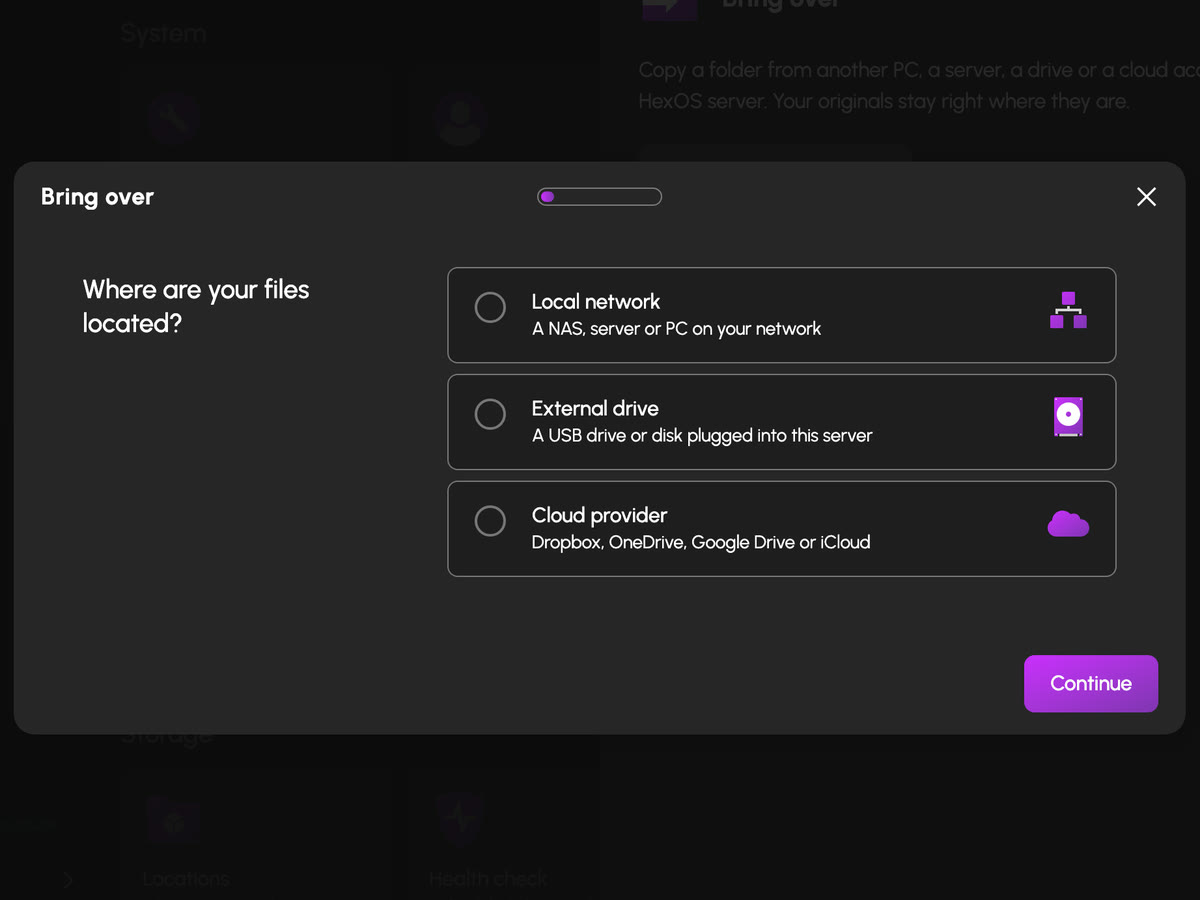
Task: Select the External drive radio button
Action: tap(490, 414)
